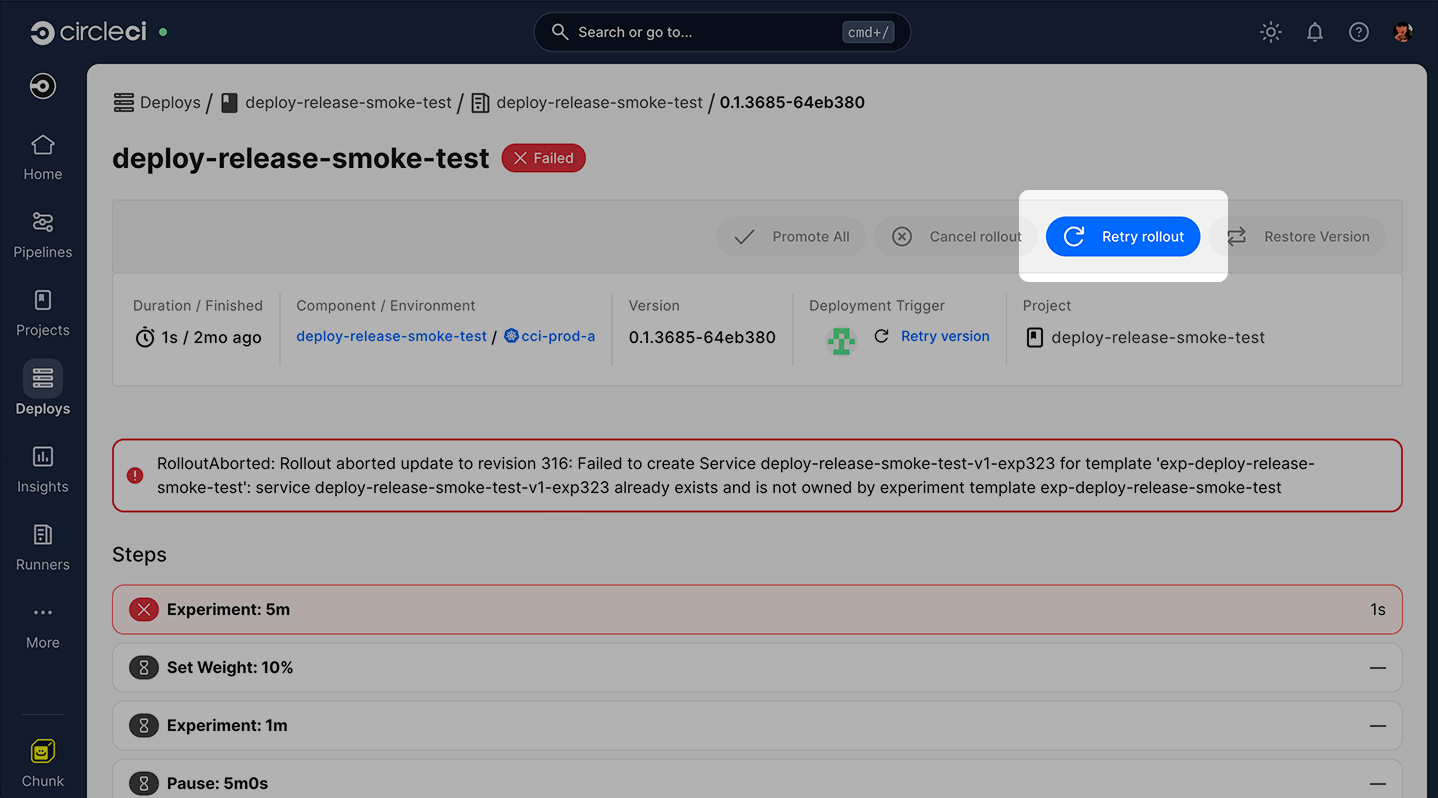Click the green rollout status indicator
Image resolution: width=1438 pixels, height=798 pixels.
point(841,340)
